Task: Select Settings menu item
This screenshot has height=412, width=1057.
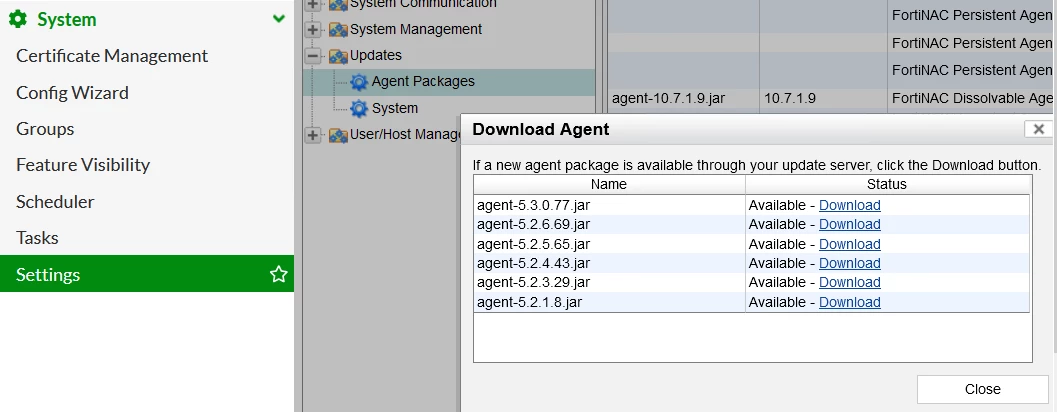Action: [147, 274]
